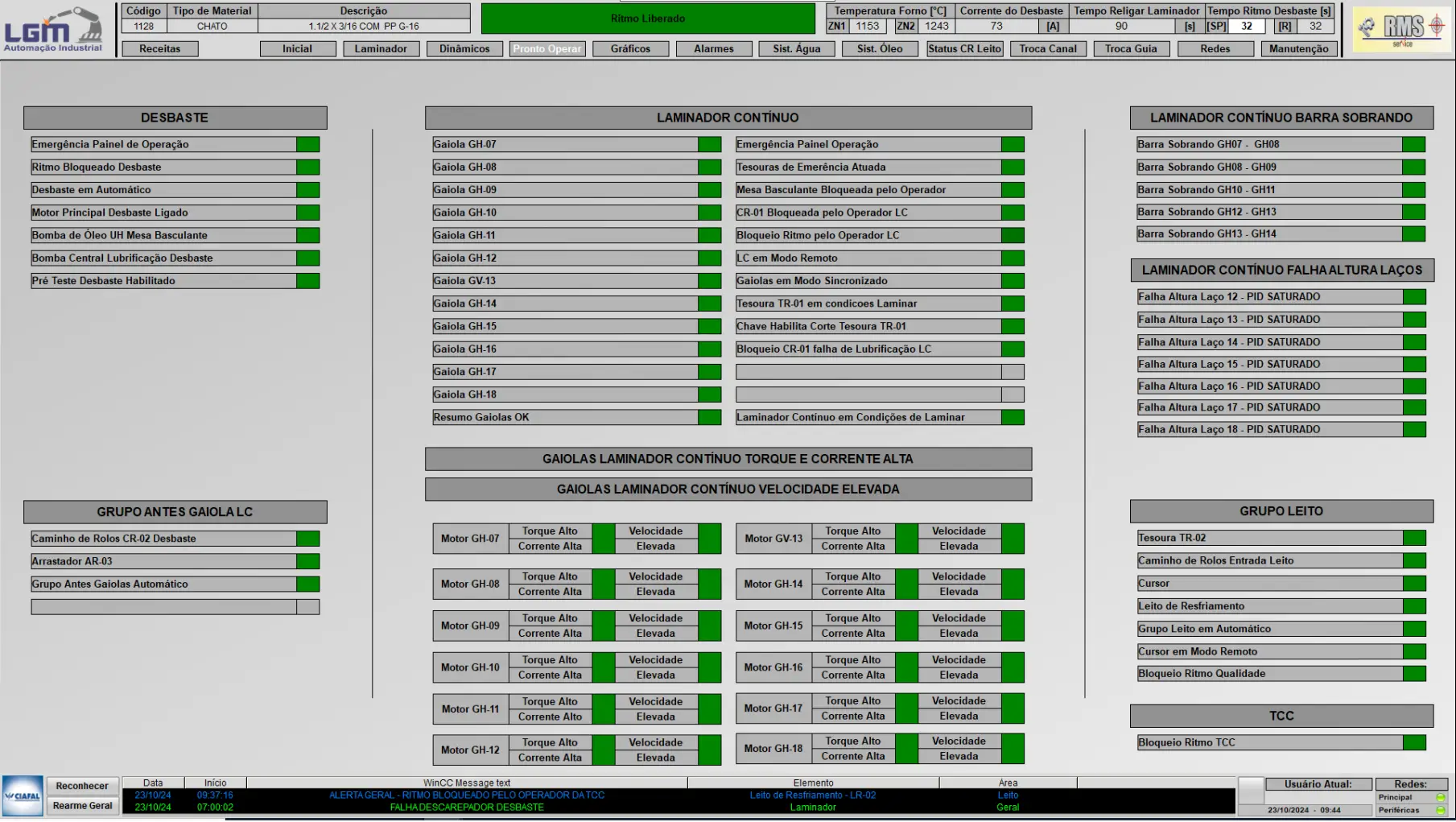Click Desbaste em Automático status indicator
Screen dimensions: 1456x822
pyautogui.click(x=307, y=190)
